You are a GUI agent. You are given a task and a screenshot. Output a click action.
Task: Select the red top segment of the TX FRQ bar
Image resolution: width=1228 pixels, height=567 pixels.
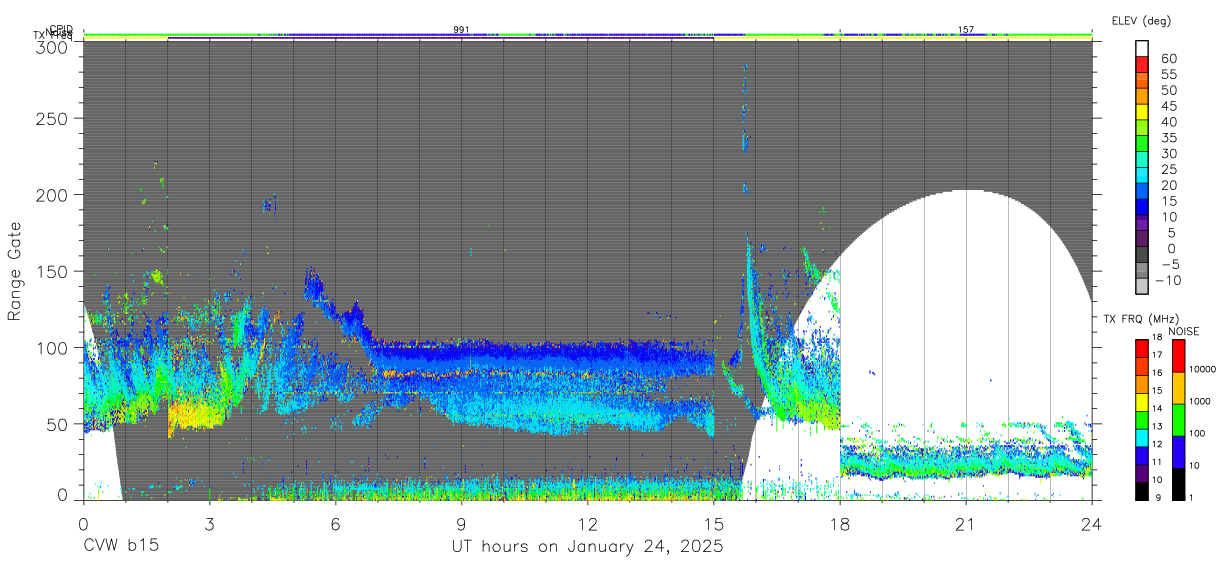pyautogui.click(x=1142, y=348)
